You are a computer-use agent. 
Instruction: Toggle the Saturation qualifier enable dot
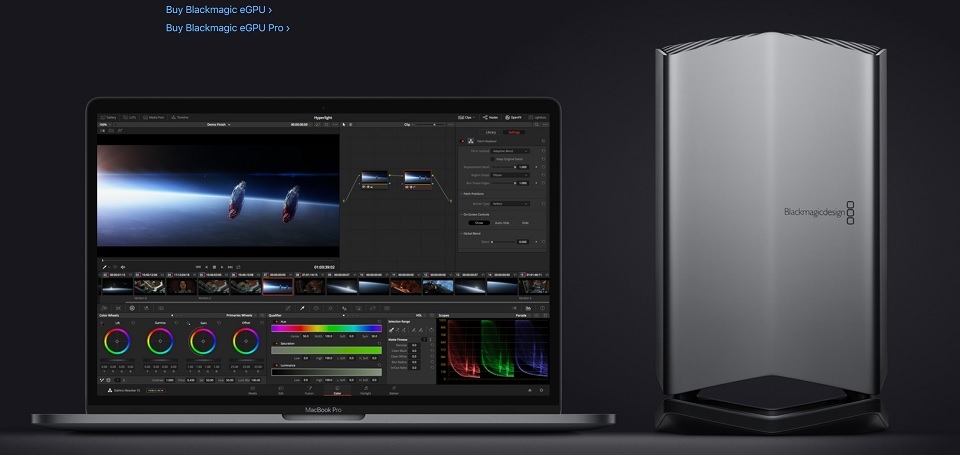click(x=276, y=344)
